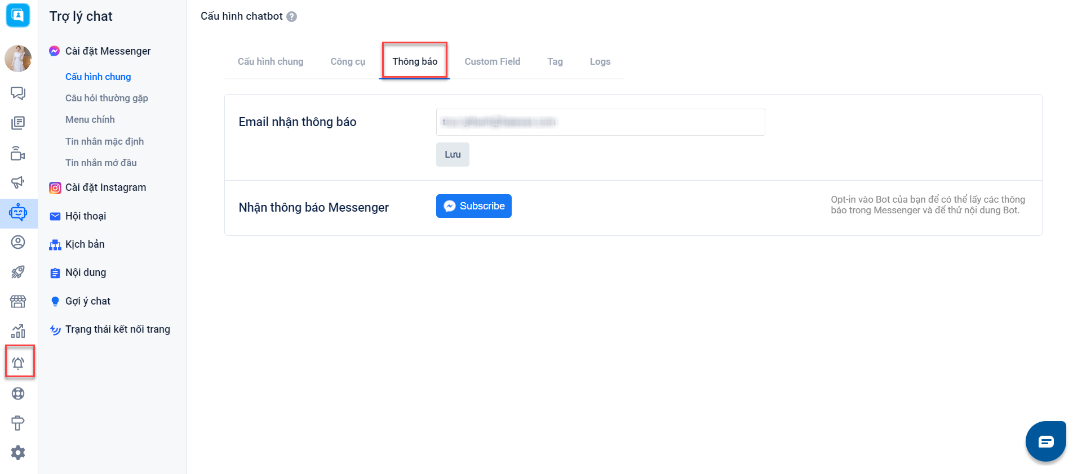
Task: Open the pin icon in sidebar
Action: click(x=18, y=423)
